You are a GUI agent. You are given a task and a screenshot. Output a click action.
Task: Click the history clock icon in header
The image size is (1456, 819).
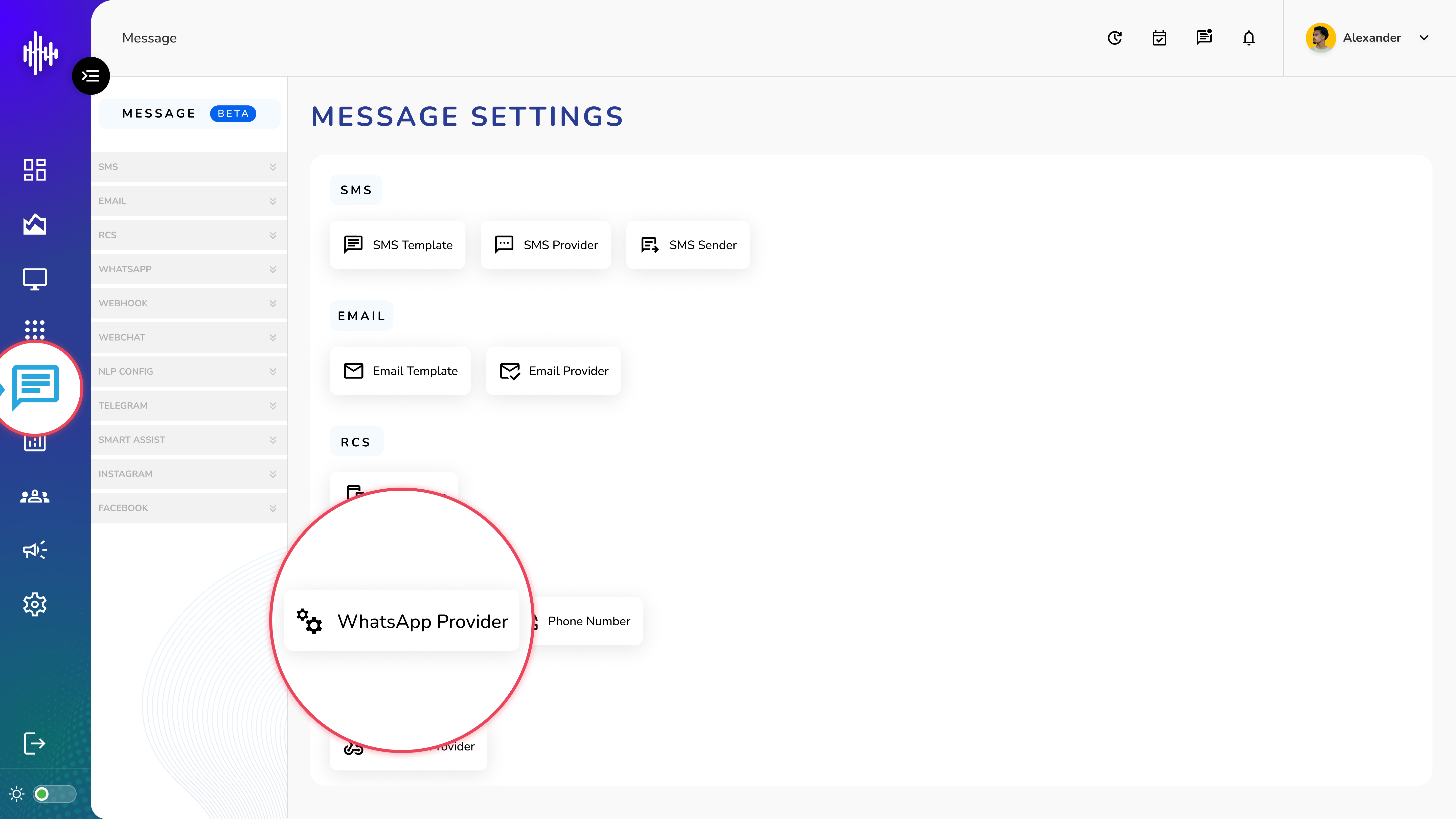[1114, 38]
